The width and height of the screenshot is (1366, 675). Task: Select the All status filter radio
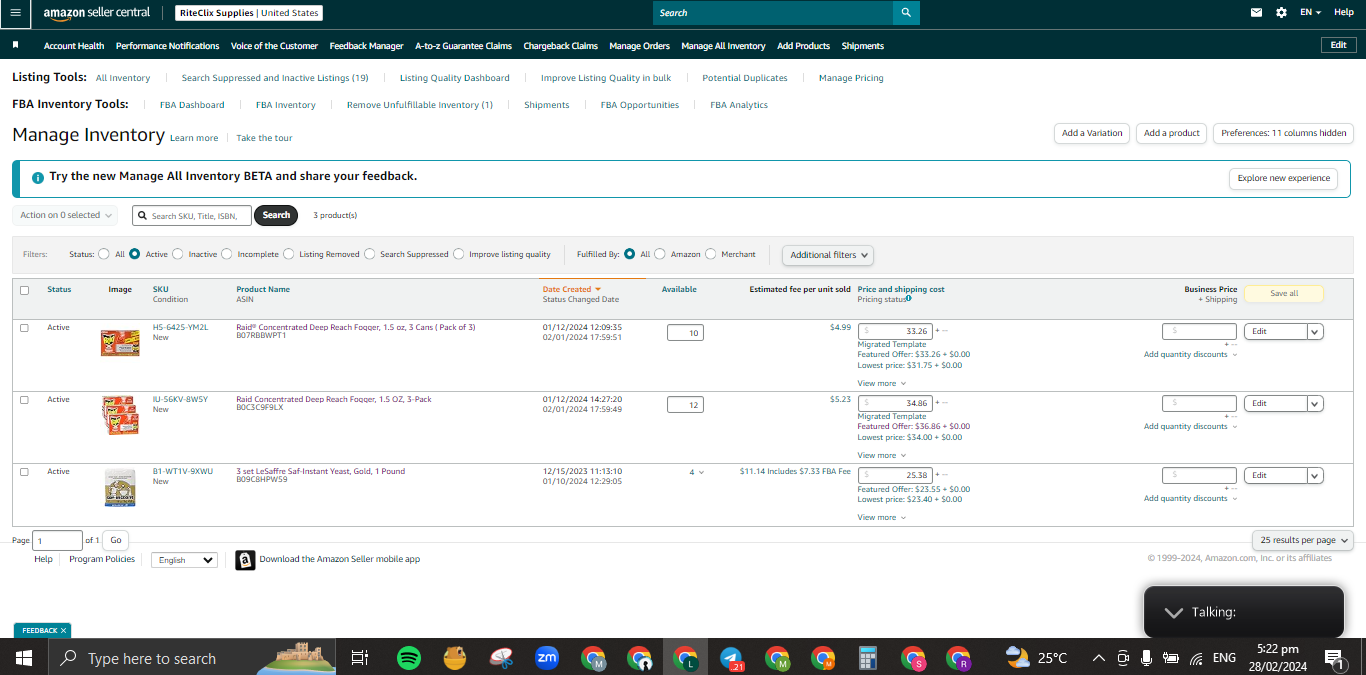pyautogui.click(x=104, y=254)
